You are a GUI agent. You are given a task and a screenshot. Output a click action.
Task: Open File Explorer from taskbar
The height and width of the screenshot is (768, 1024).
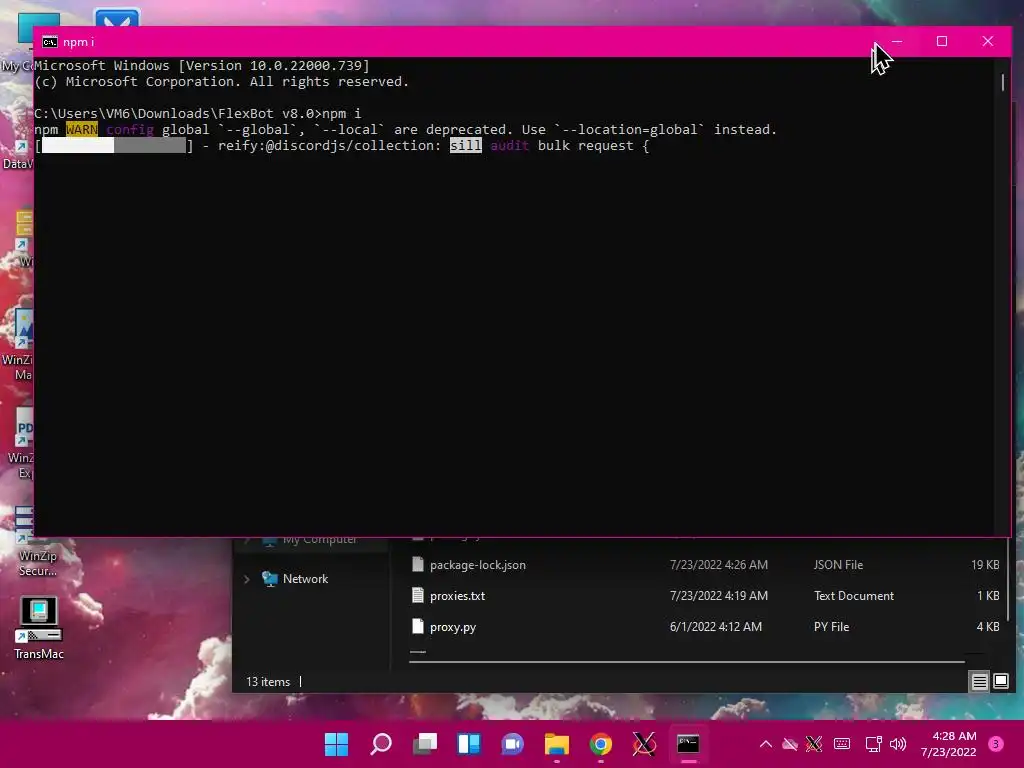tap(556, 744)
